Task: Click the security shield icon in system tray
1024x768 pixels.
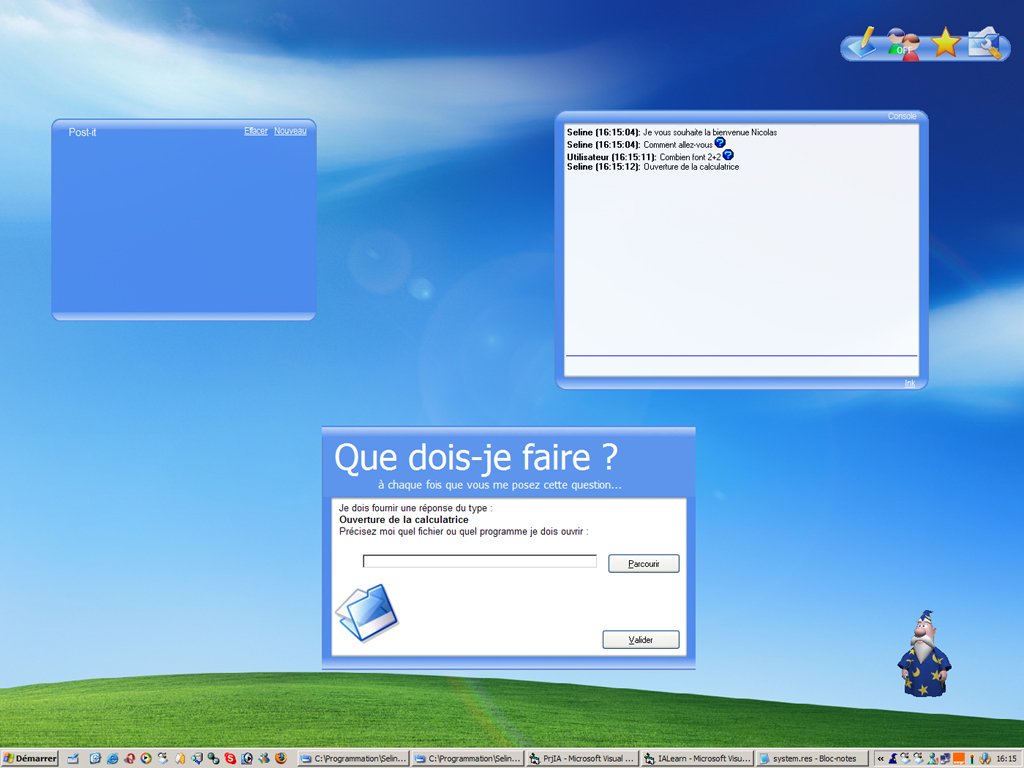Action: click(x=985, y=758)
